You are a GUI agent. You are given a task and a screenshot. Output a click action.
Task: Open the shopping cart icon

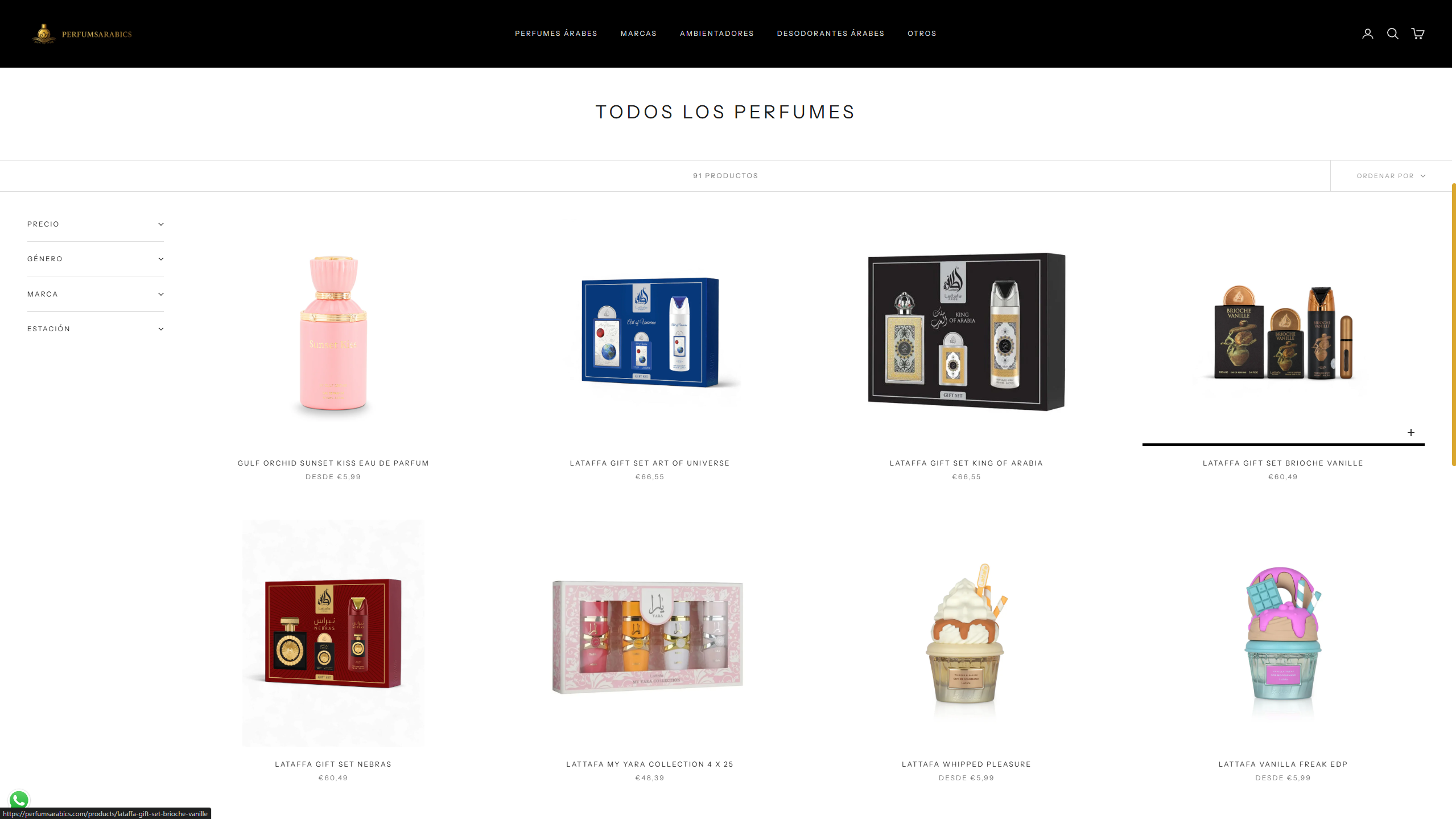pos(1417,34)
